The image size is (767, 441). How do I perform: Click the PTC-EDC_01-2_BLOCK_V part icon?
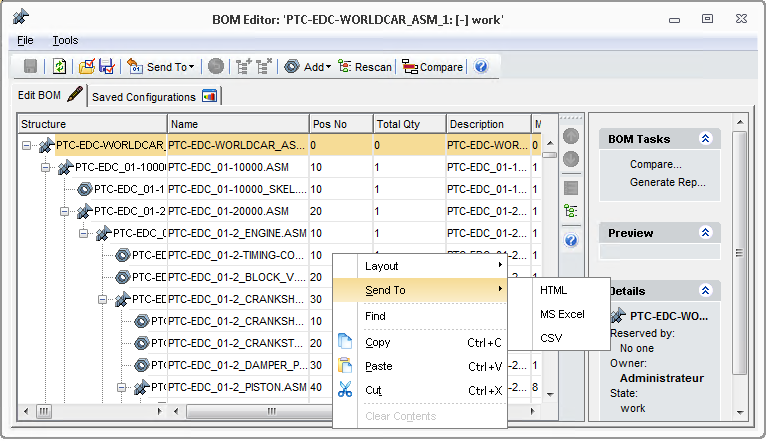(x=123, y=277)
